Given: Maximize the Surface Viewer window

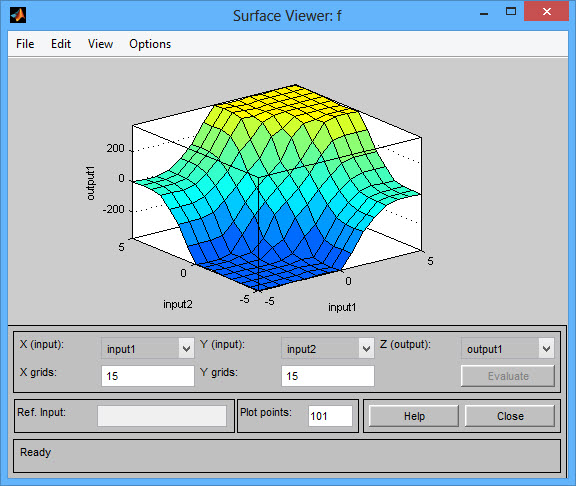Looking at the screenshot, I should (x=511, y=12).
